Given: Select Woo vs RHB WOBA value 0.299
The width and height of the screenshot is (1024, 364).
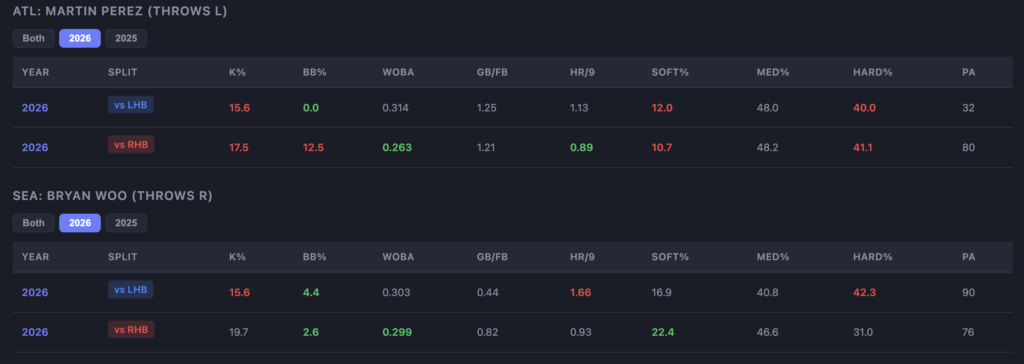Looking at the screenshot, I should tap(397, 333).
